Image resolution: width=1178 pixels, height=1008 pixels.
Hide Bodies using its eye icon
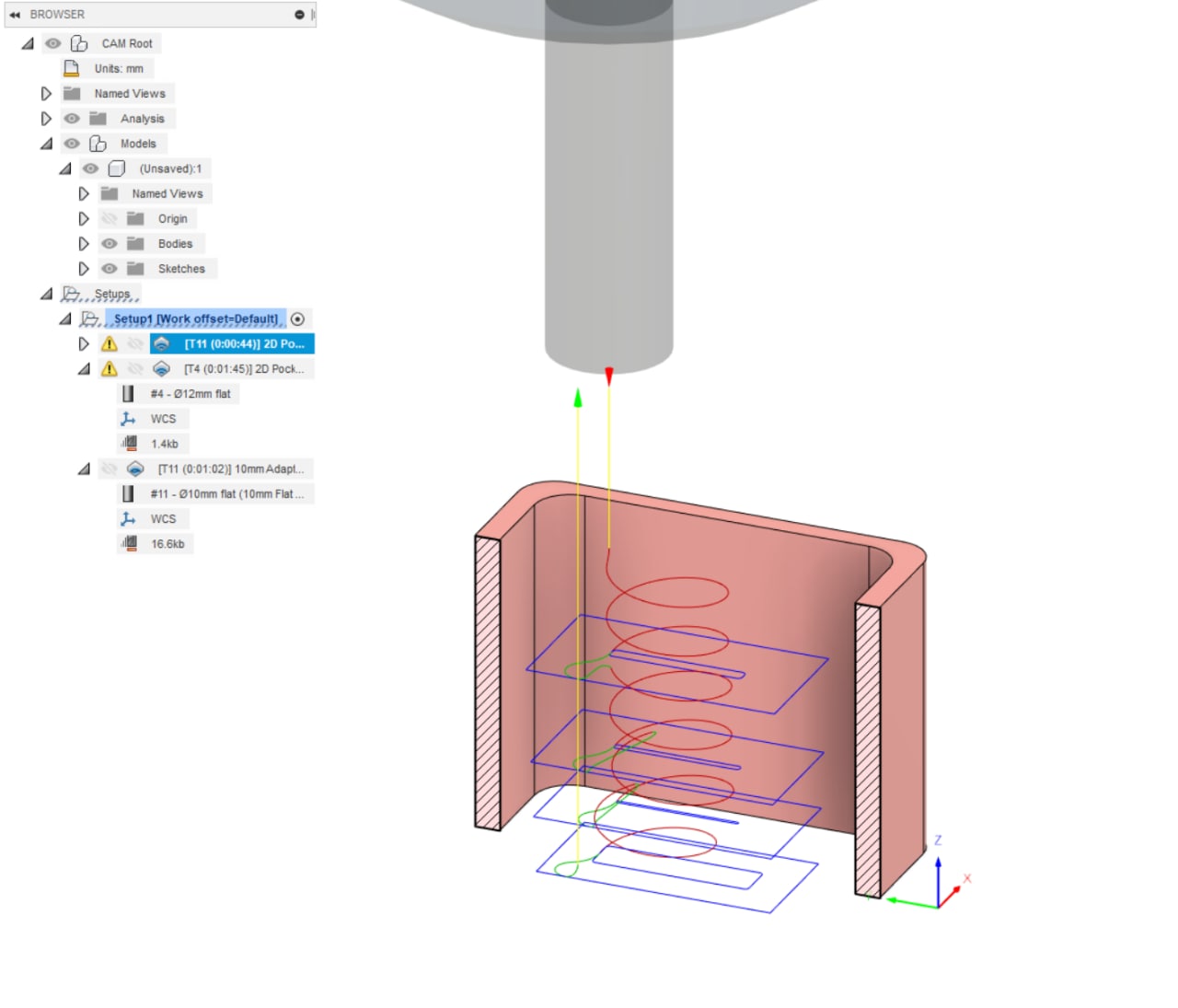110,243
